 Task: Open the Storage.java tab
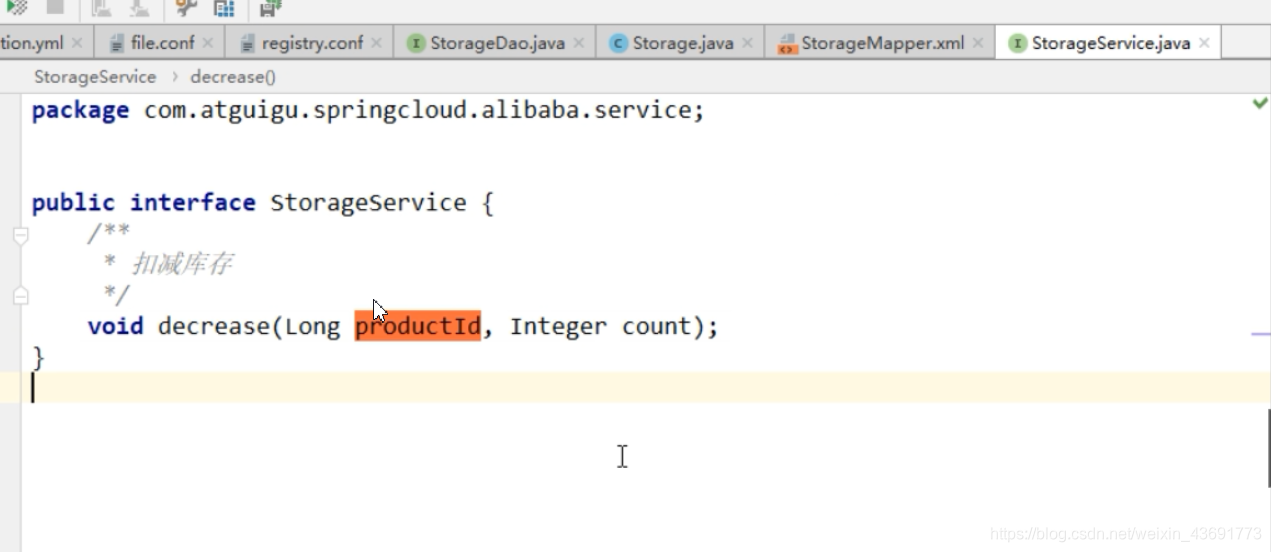680,43
